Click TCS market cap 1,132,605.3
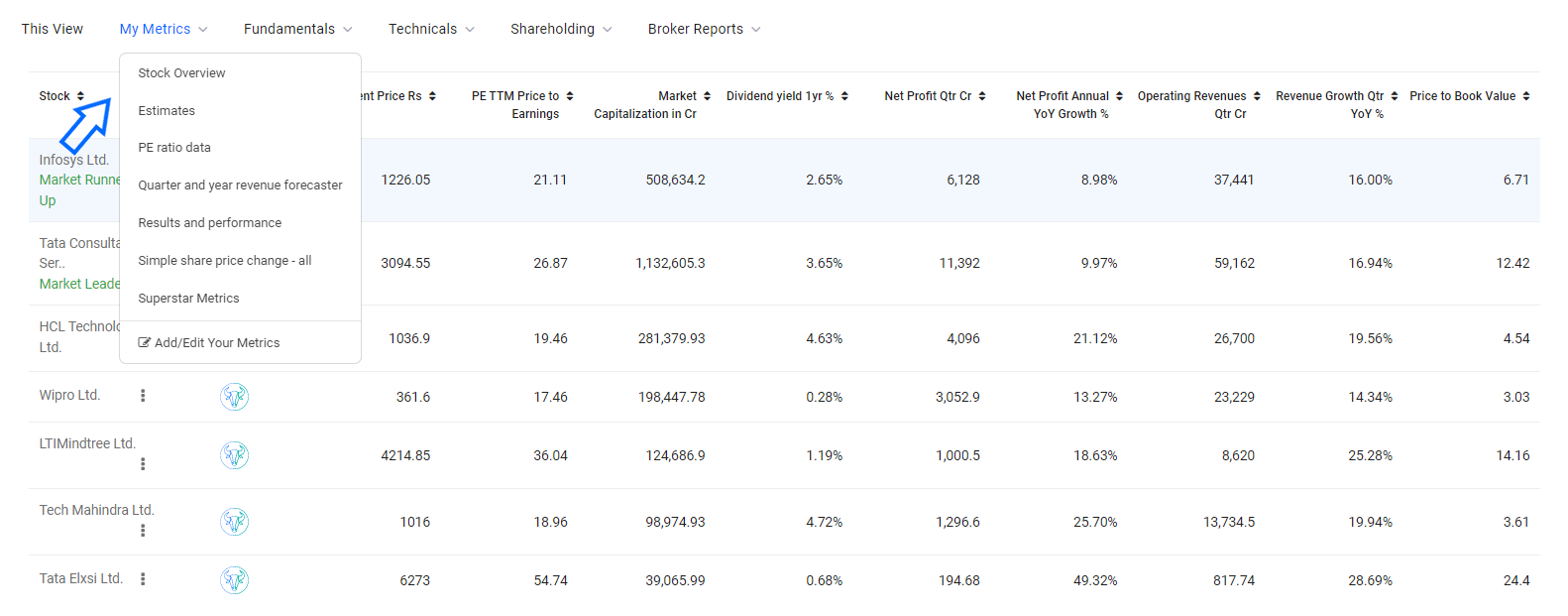Screen dimensions: 1568x616 point(670,264)
